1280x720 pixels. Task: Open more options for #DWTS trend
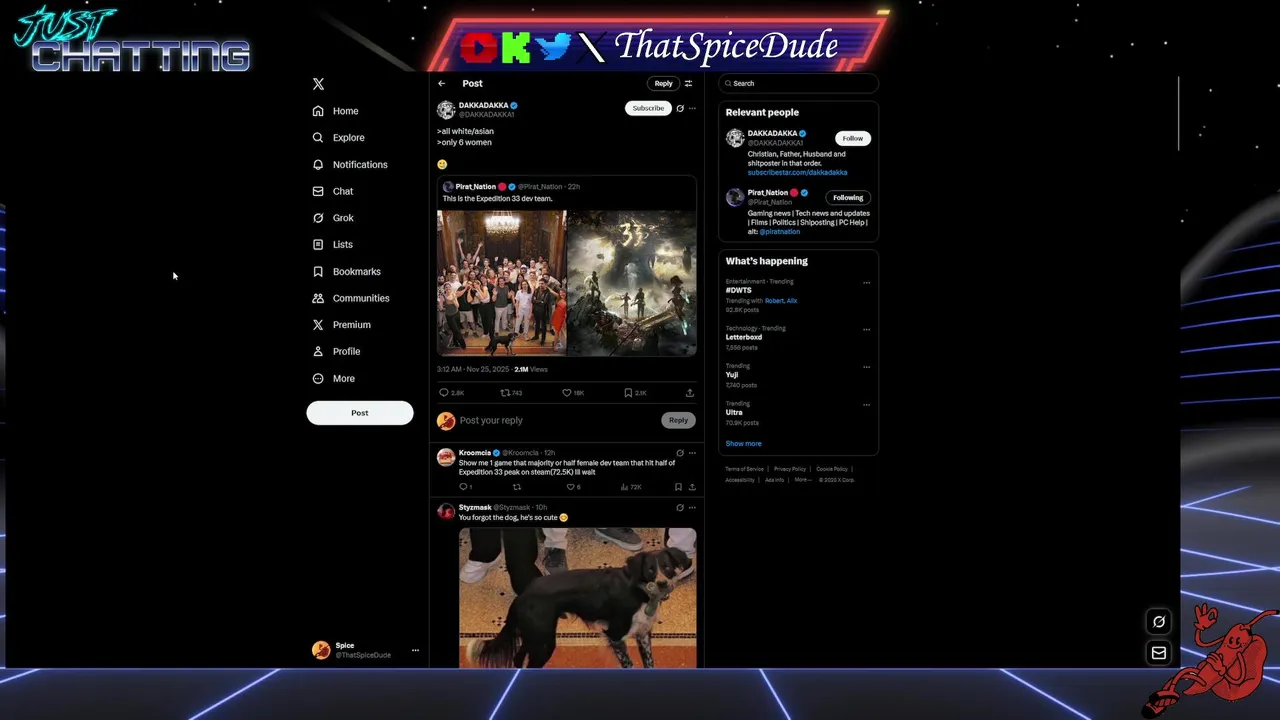866,283
